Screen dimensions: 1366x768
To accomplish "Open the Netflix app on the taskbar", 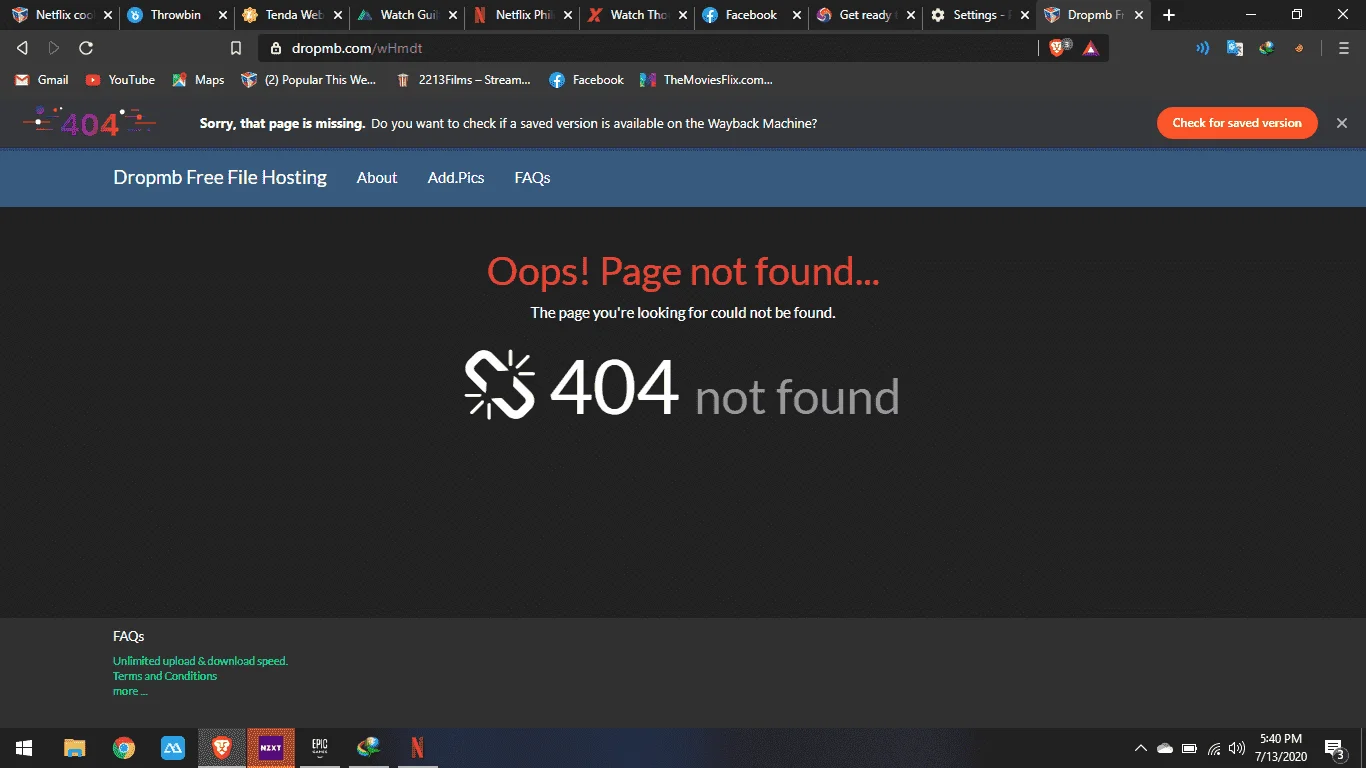I will point(418,748).
